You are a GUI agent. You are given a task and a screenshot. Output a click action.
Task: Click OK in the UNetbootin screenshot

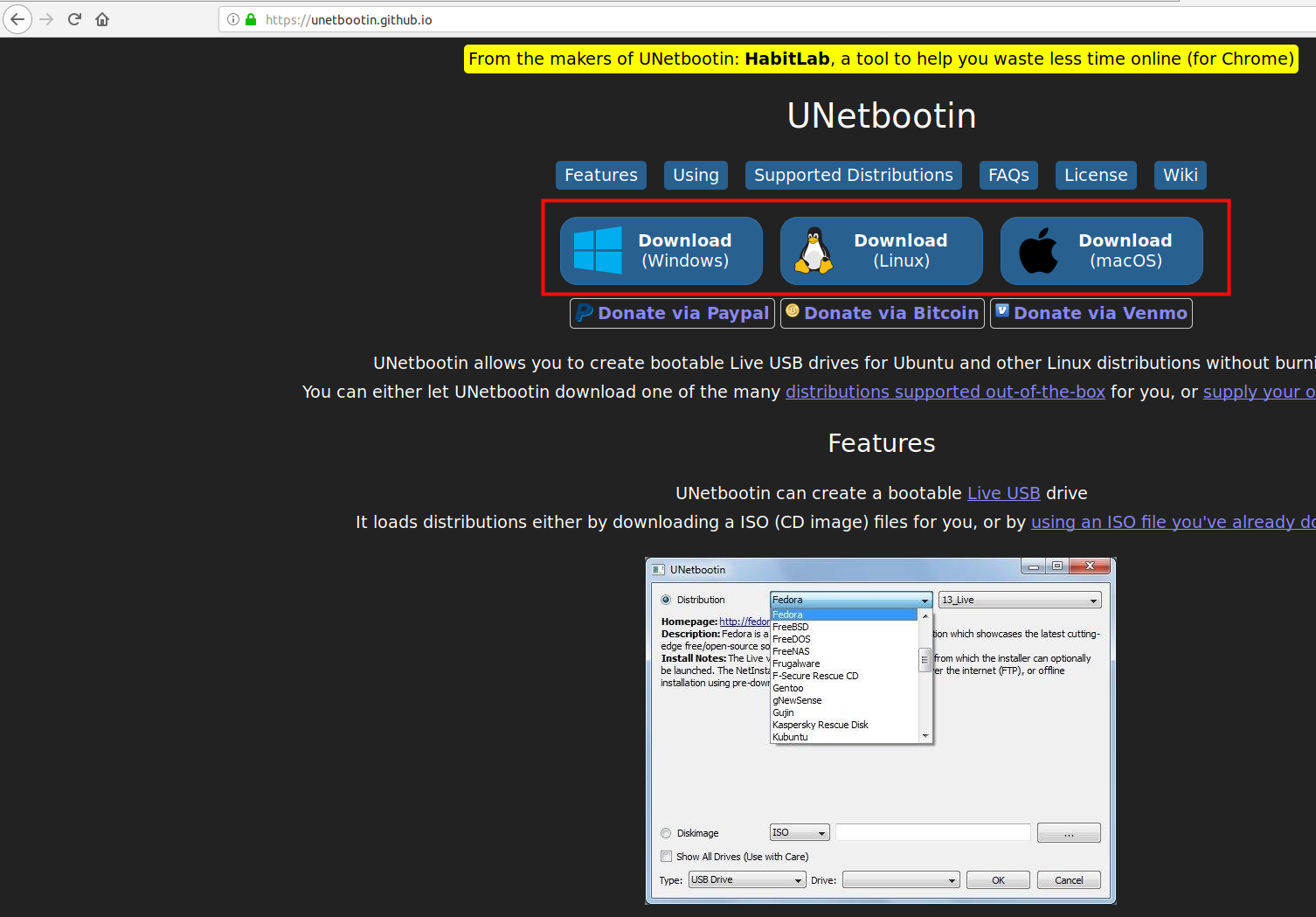998,880
